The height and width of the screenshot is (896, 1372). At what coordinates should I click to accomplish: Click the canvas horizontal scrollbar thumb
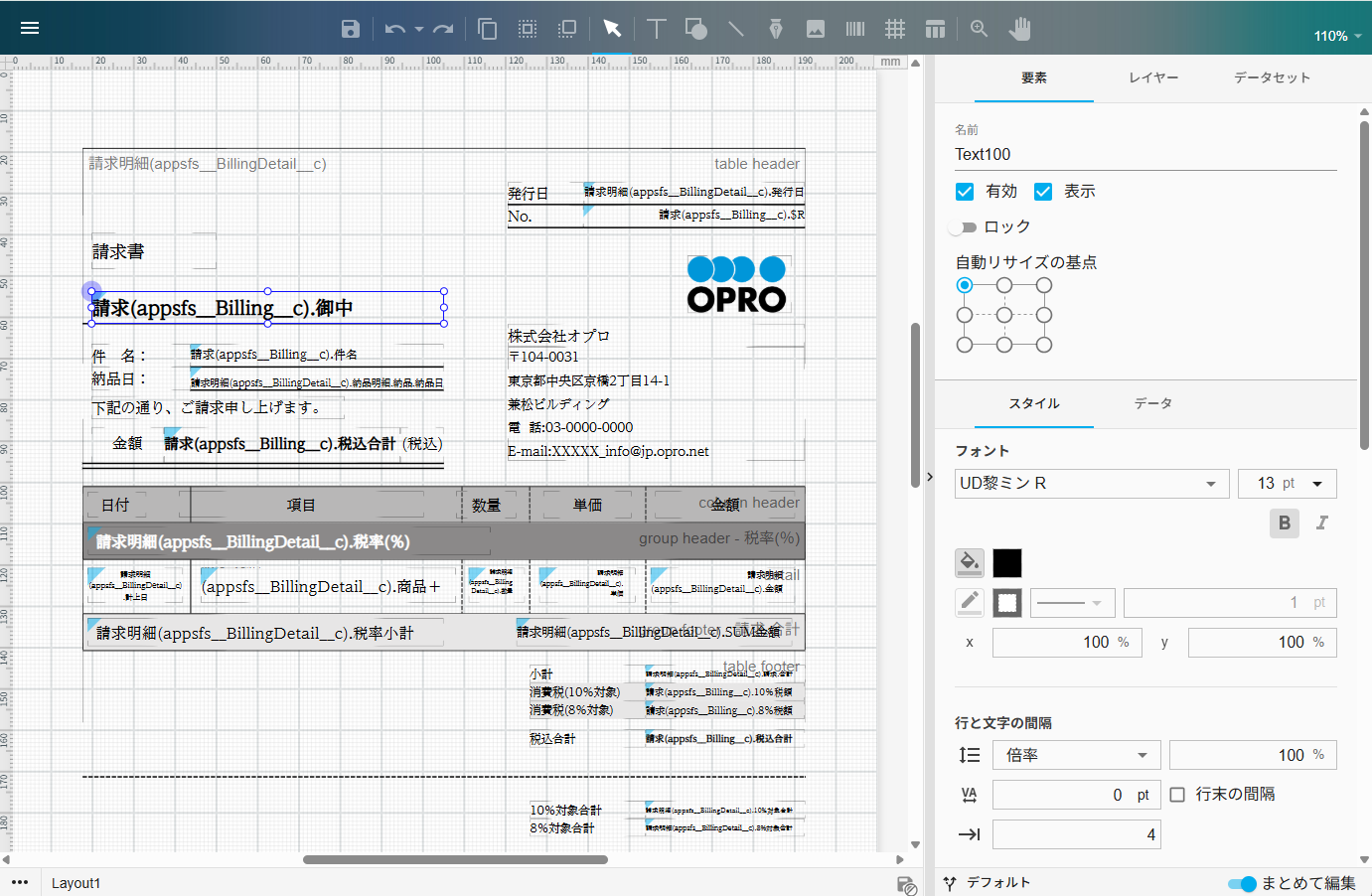[455, 859]
